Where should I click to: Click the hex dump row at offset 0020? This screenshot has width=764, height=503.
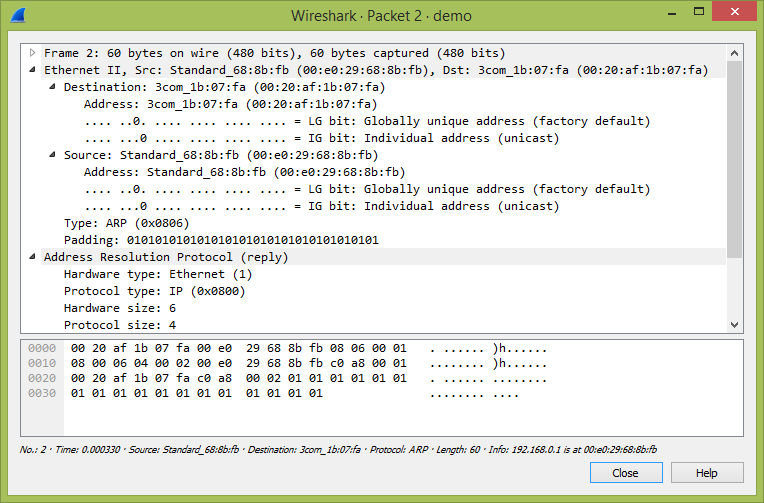click(240, 379)
